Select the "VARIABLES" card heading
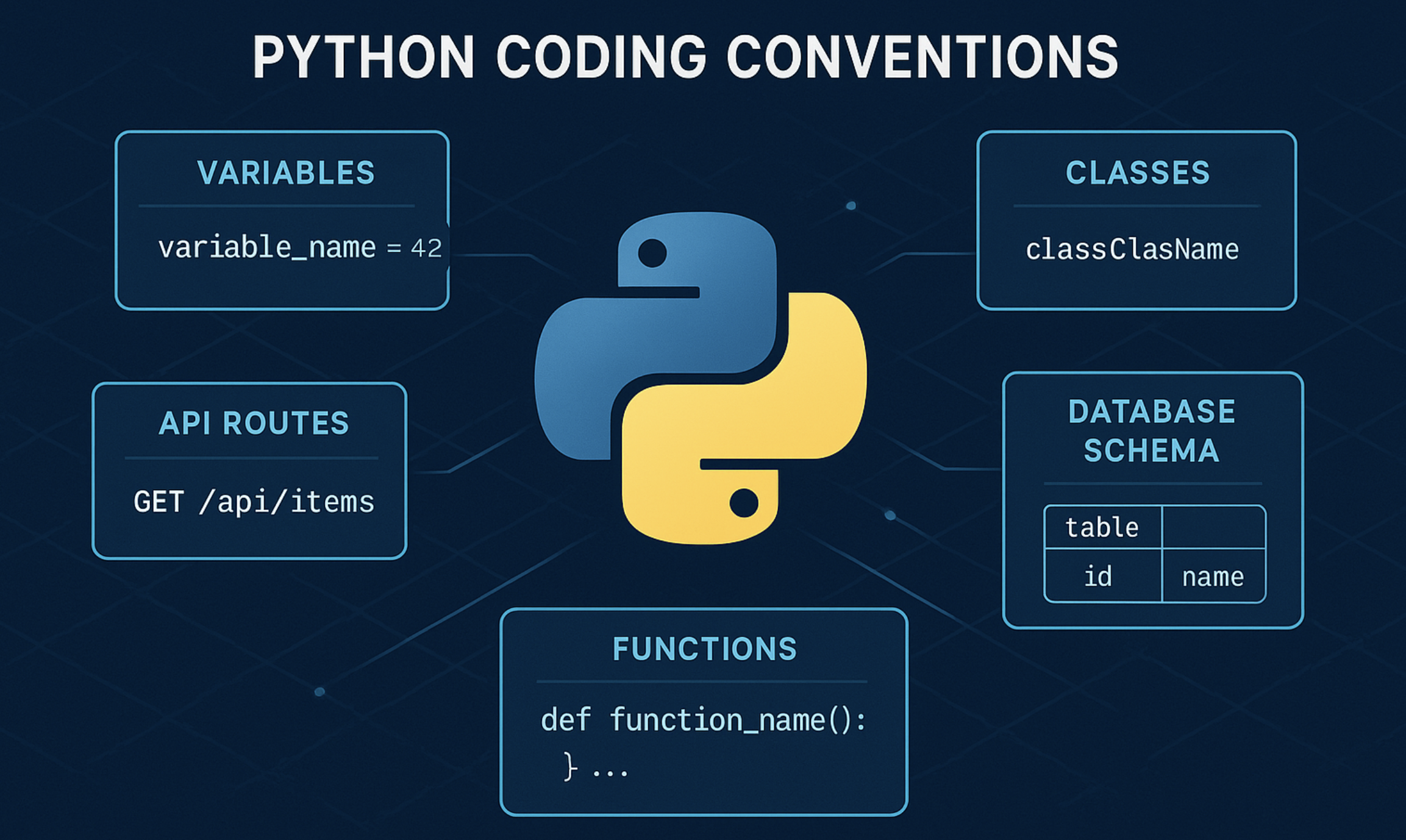Viewport: 1406px width, 840px height. [286, 173]
